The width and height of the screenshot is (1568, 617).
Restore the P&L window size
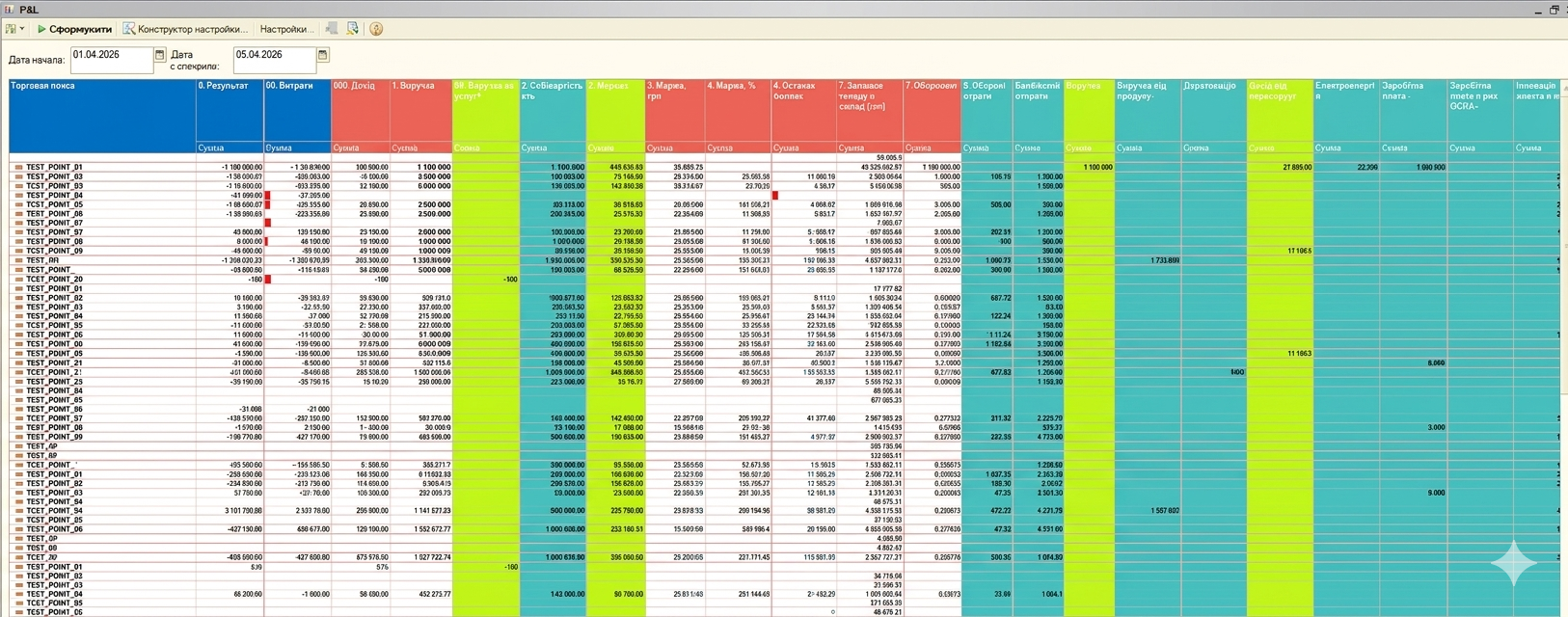[1554, 9]
